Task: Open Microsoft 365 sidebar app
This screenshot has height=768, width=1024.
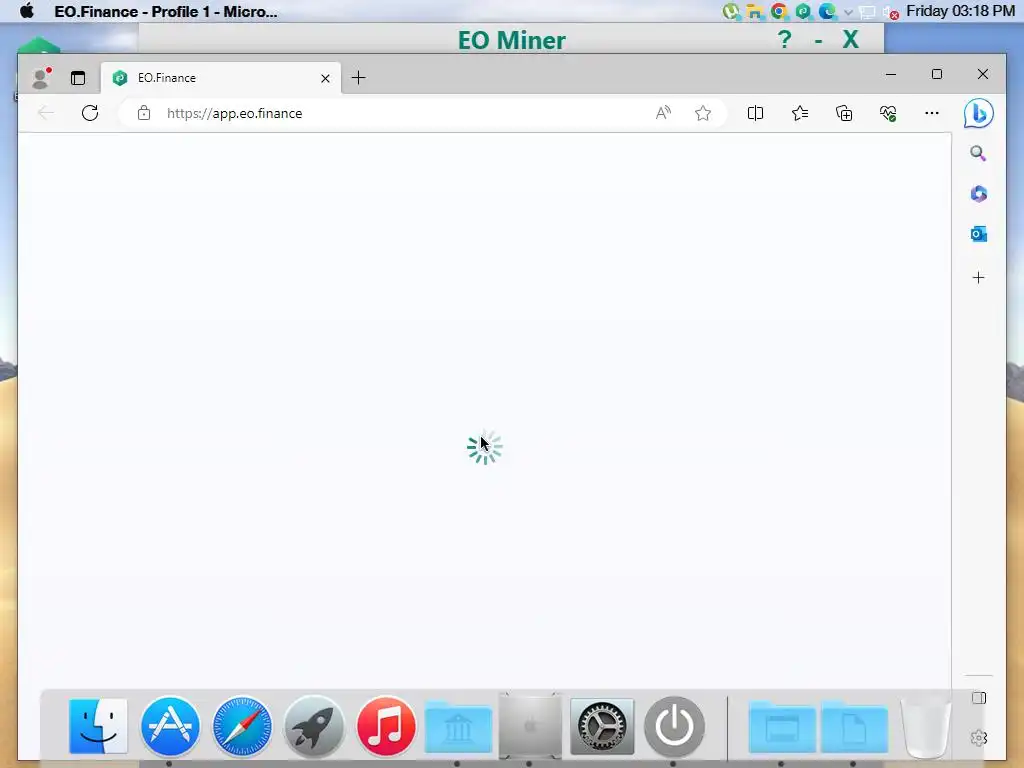Action: coord(978,194)
